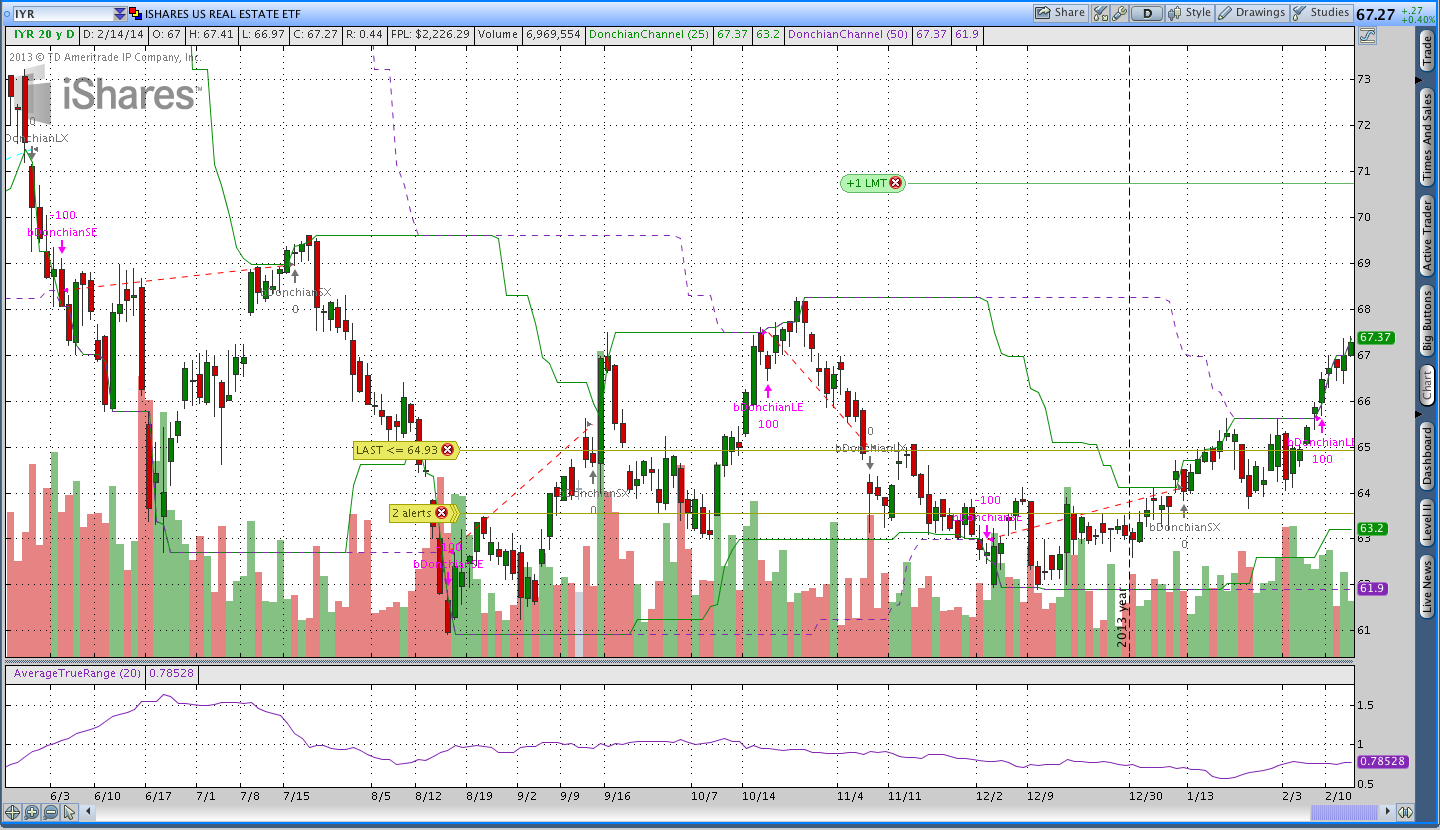The height and width of the screenshot is (830, 1440).
Task: Click the Share button
Action: (x=1060, y=13)
